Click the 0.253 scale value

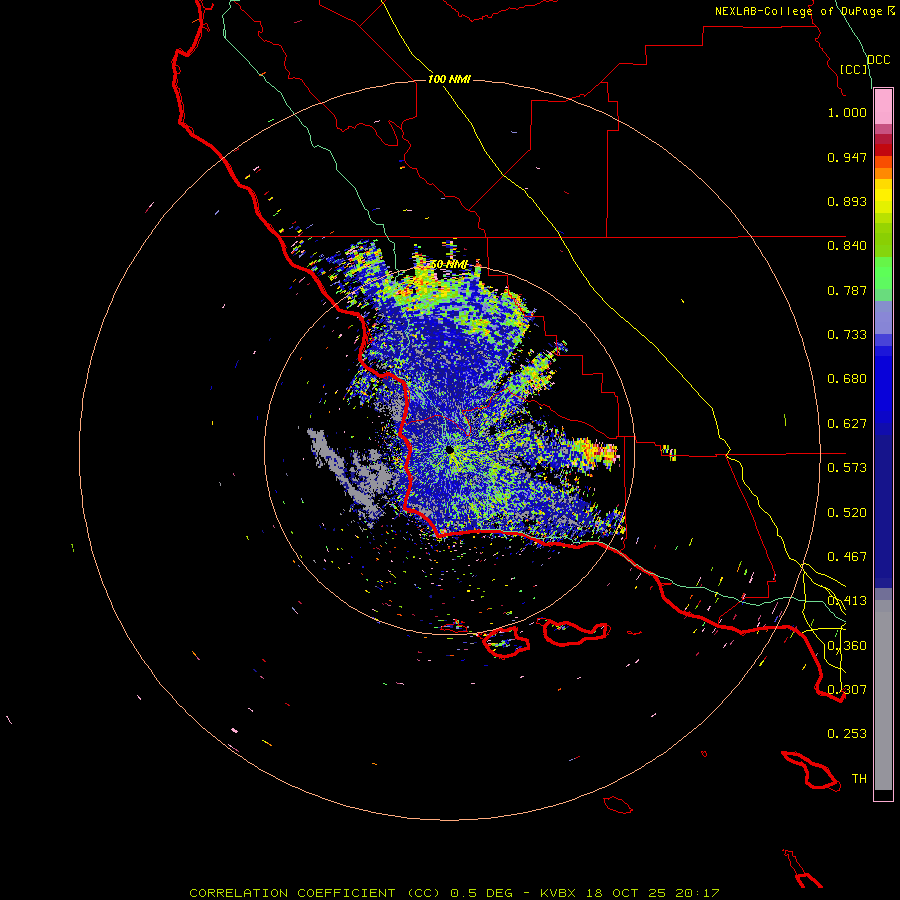(847, 734)
